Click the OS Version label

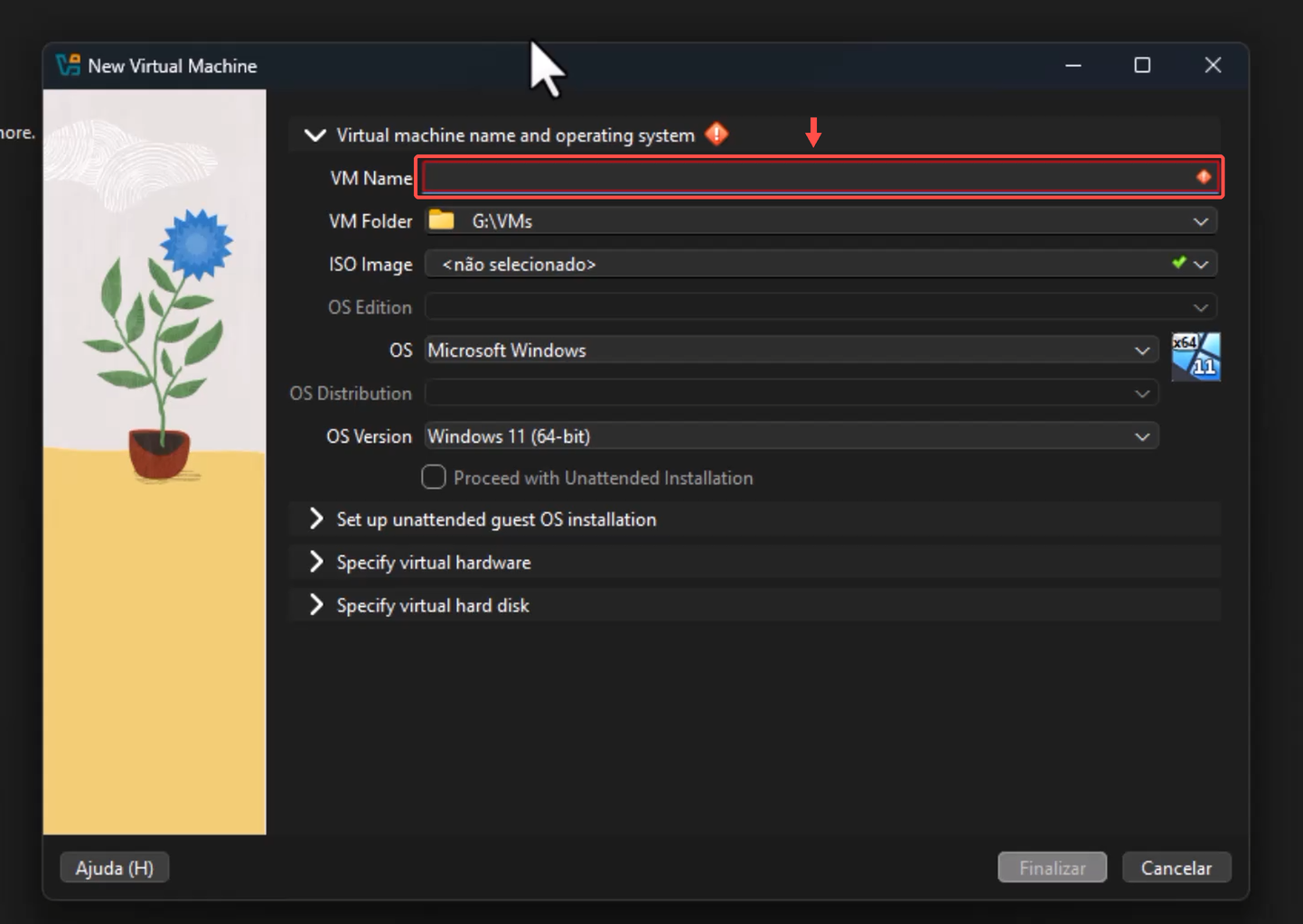pos(369,436)
